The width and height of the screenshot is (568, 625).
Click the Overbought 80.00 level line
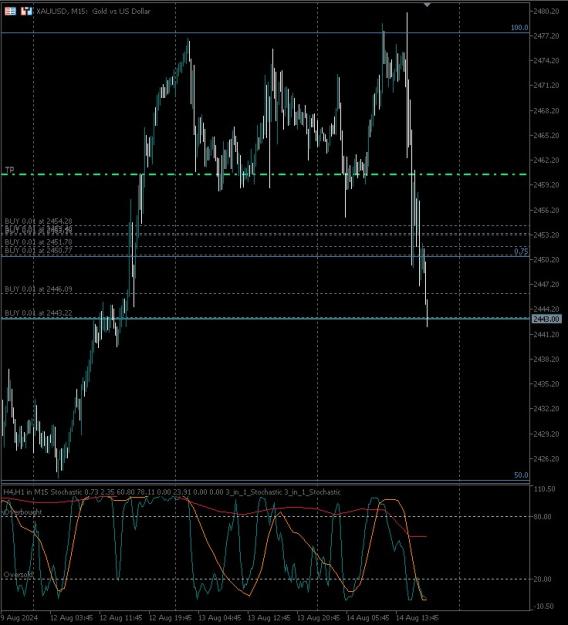point(264,517)
